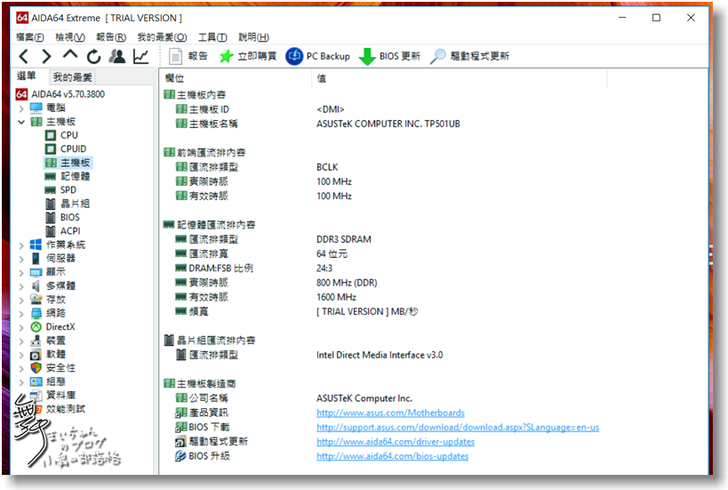
Task: Open the asus.com/Motherboards product link
Action: pyautogui.click(x=390, y=413)
